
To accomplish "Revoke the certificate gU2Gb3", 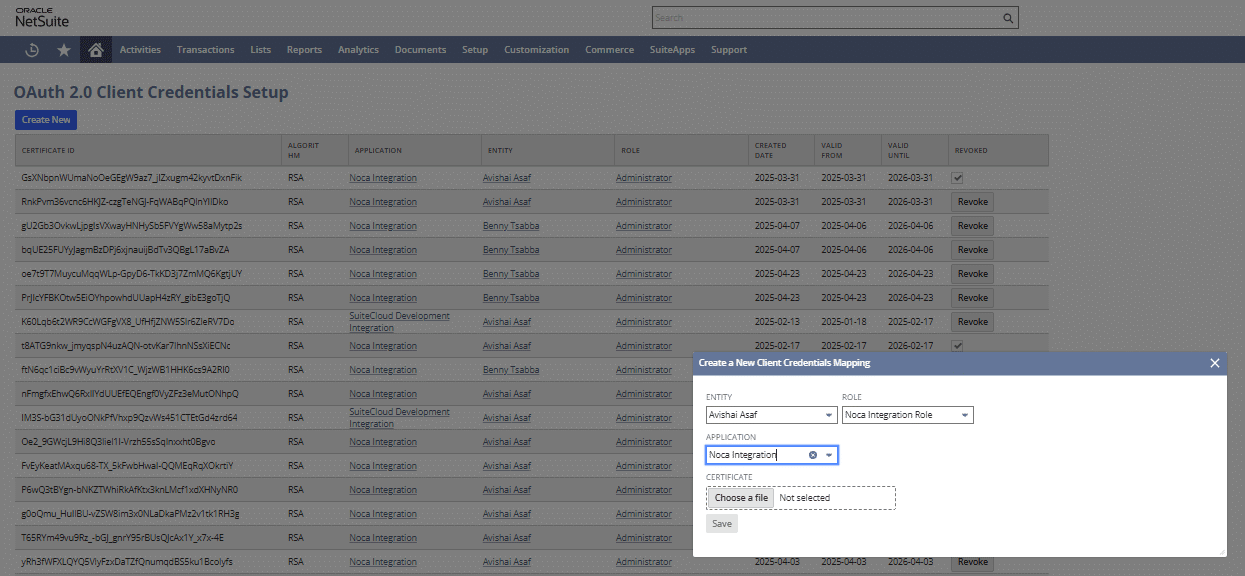I will [x=972, y=226].
